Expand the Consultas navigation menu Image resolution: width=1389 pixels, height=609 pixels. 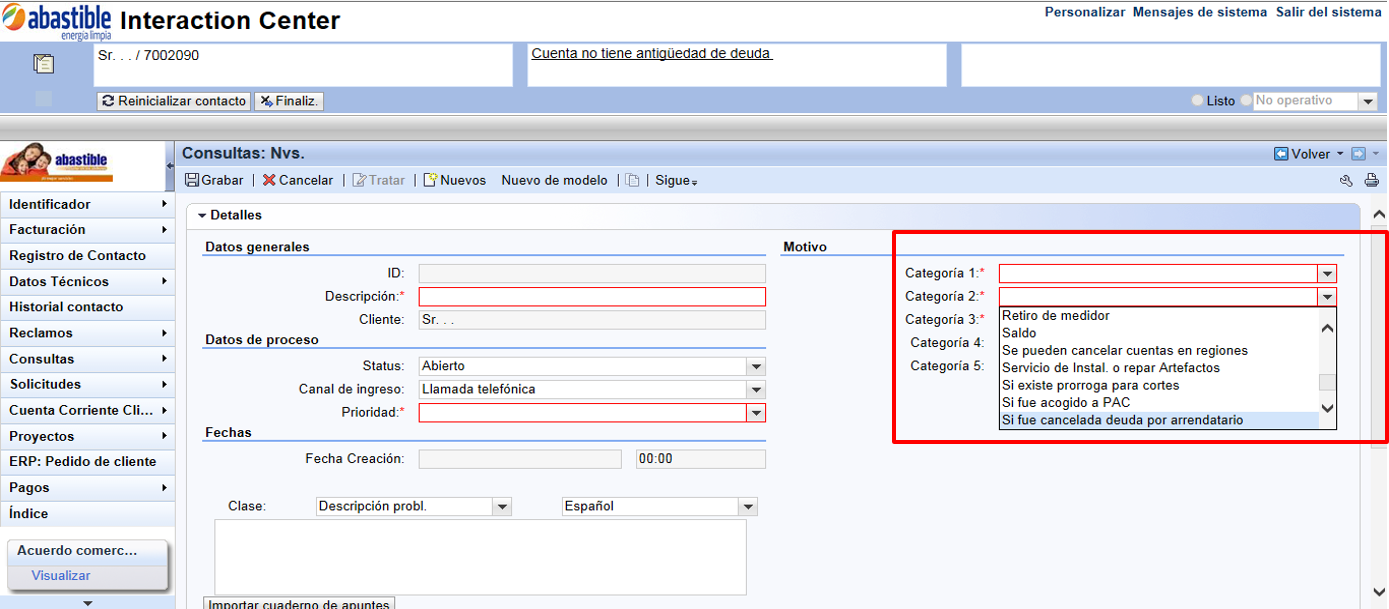tap(87, 359)
